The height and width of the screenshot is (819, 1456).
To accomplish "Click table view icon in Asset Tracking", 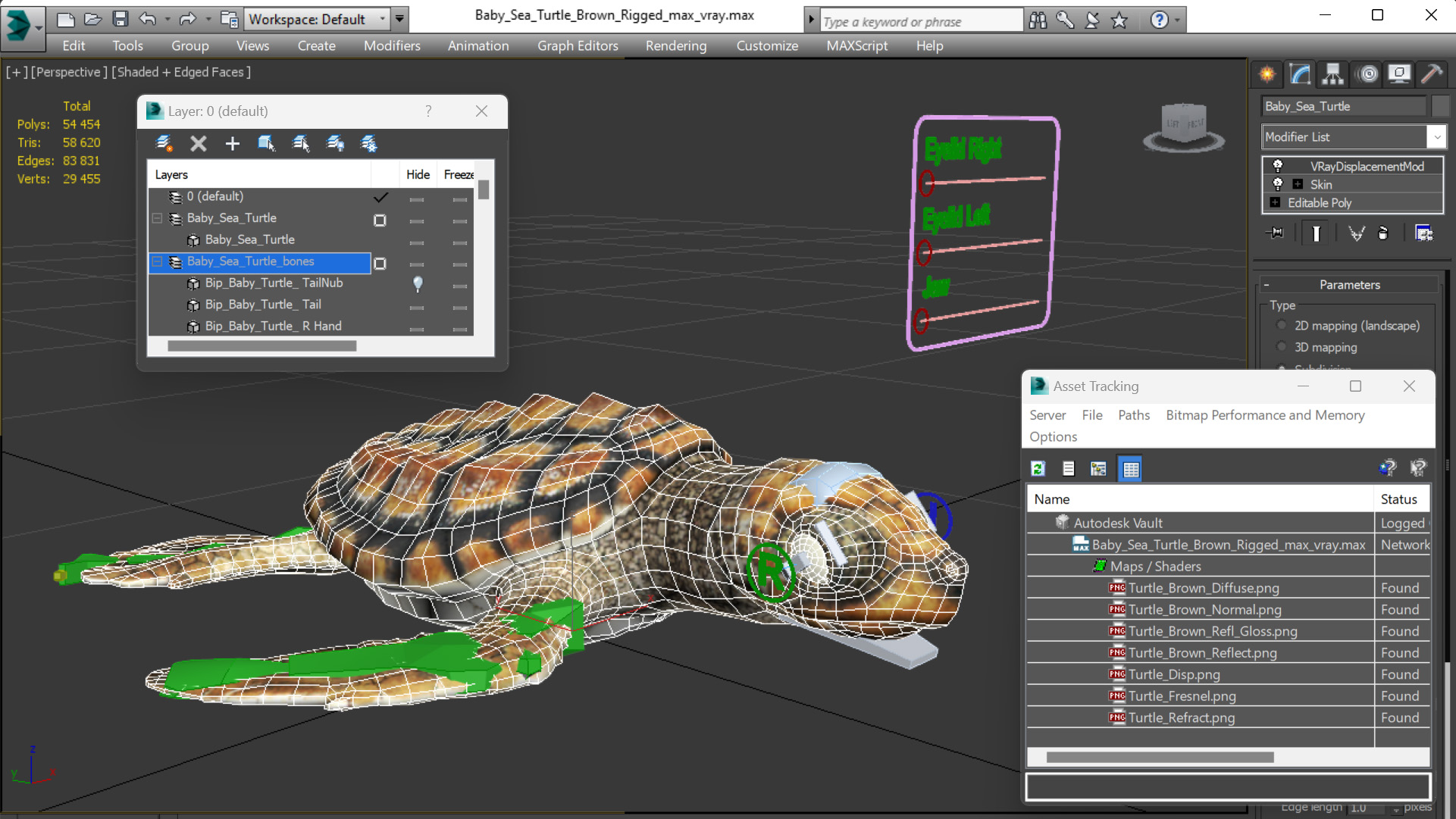I will (1130, 469).
